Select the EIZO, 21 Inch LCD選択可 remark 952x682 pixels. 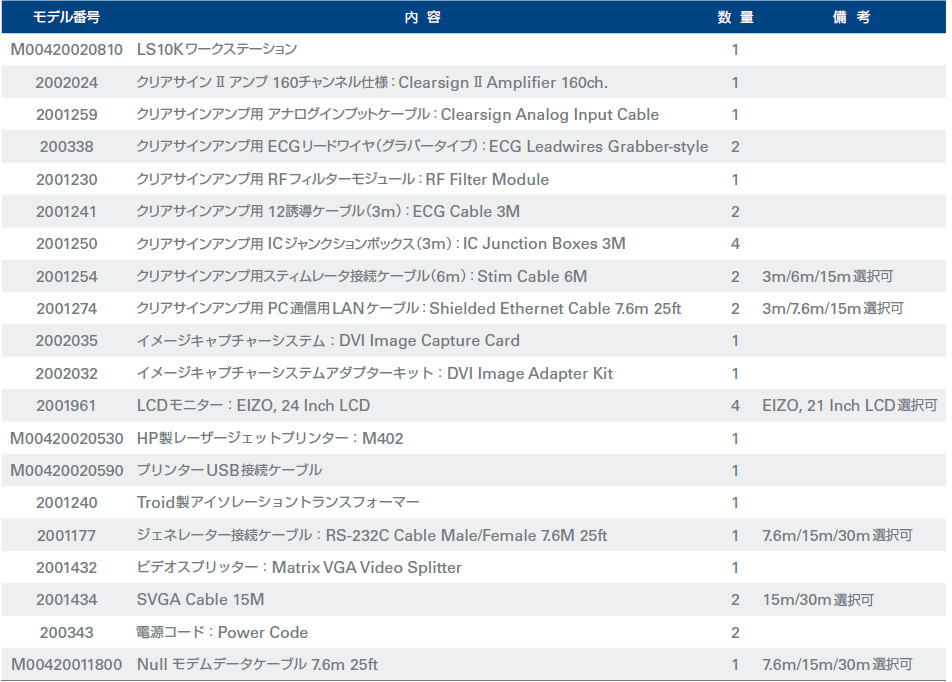[x=849, y=406]
